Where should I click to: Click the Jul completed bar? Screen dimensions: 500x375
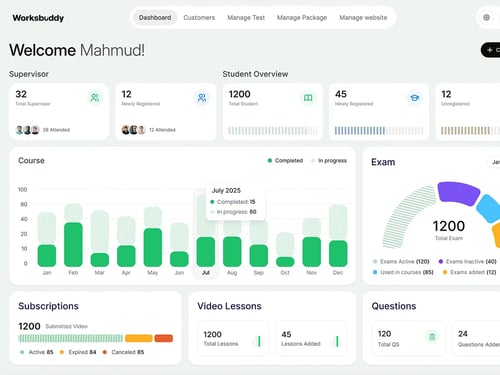tap(206, 252)
